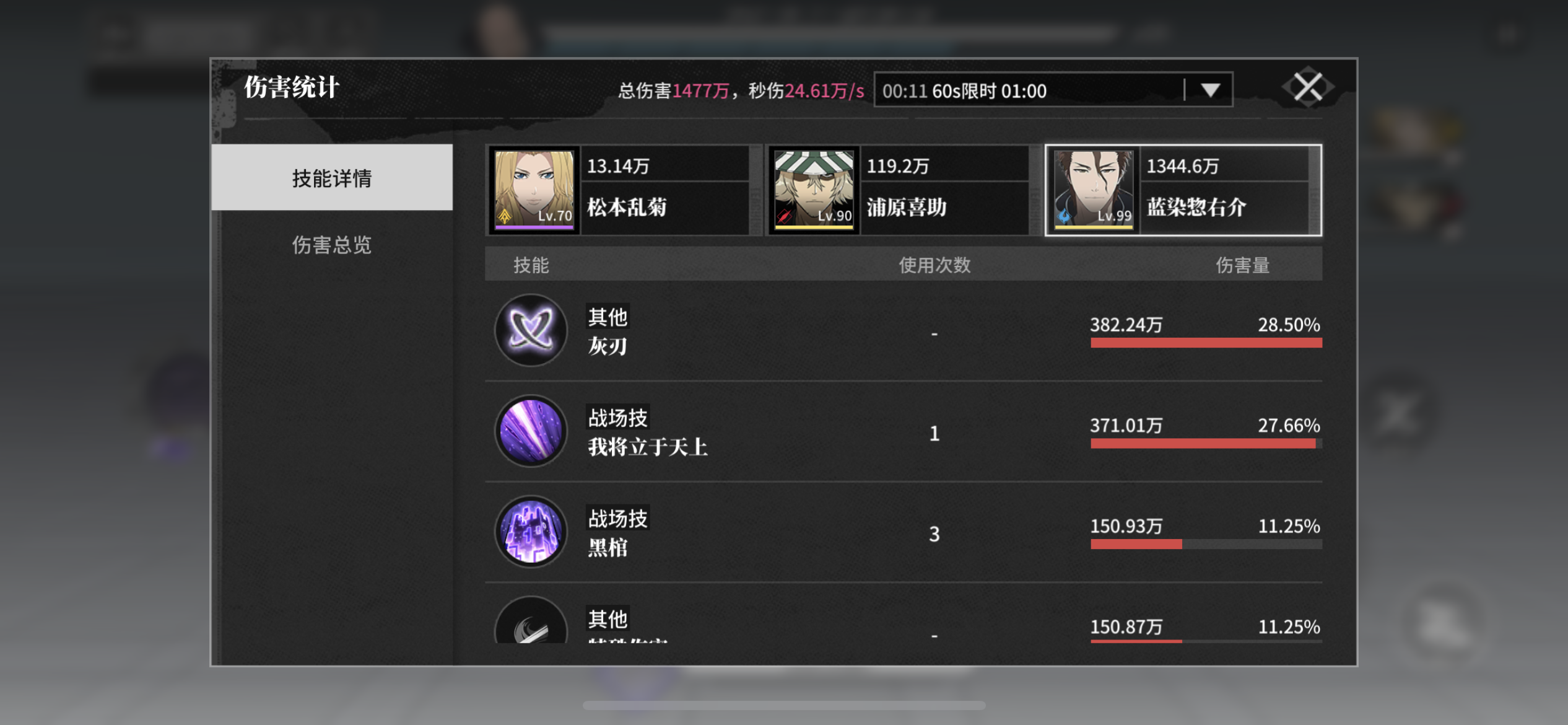Screen dimensions: 1568x725
Task: Select 松本乱菊 character portrait
Action: pyautogui.click(x=534, y=190)
